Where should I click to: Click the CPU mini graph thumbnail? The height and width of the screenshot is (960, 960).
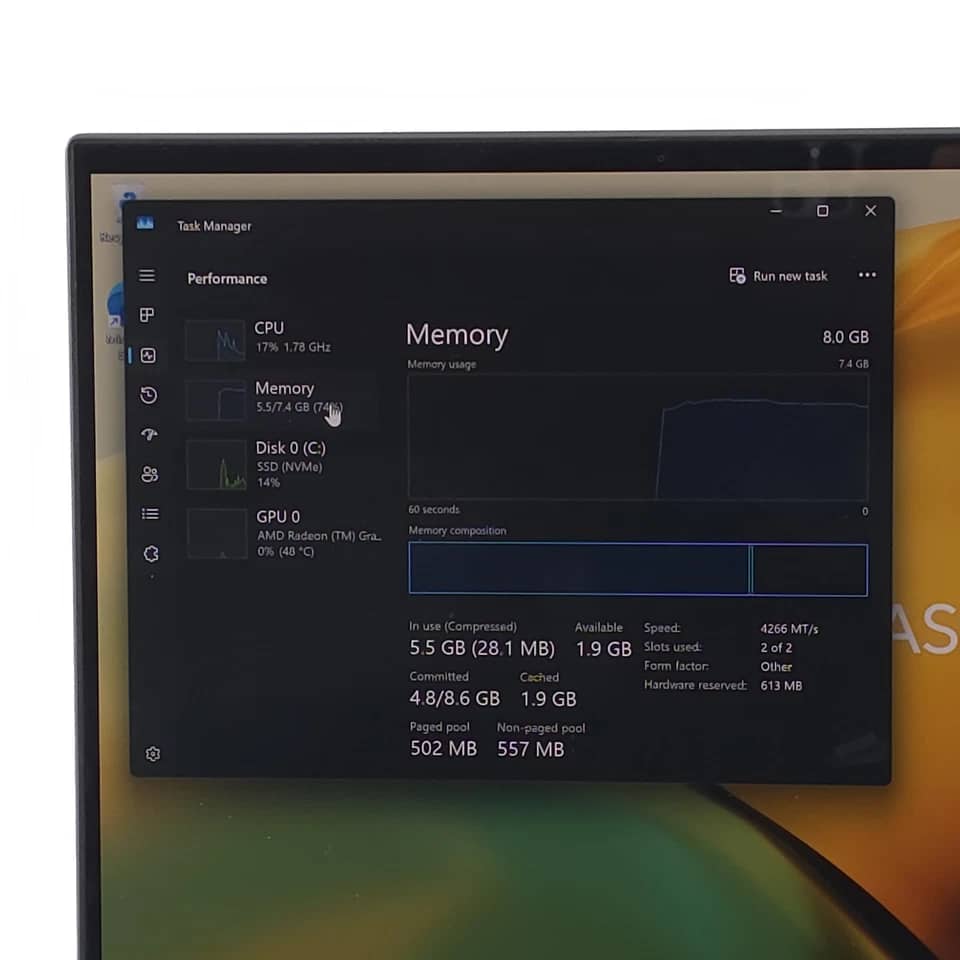point(215,340)
